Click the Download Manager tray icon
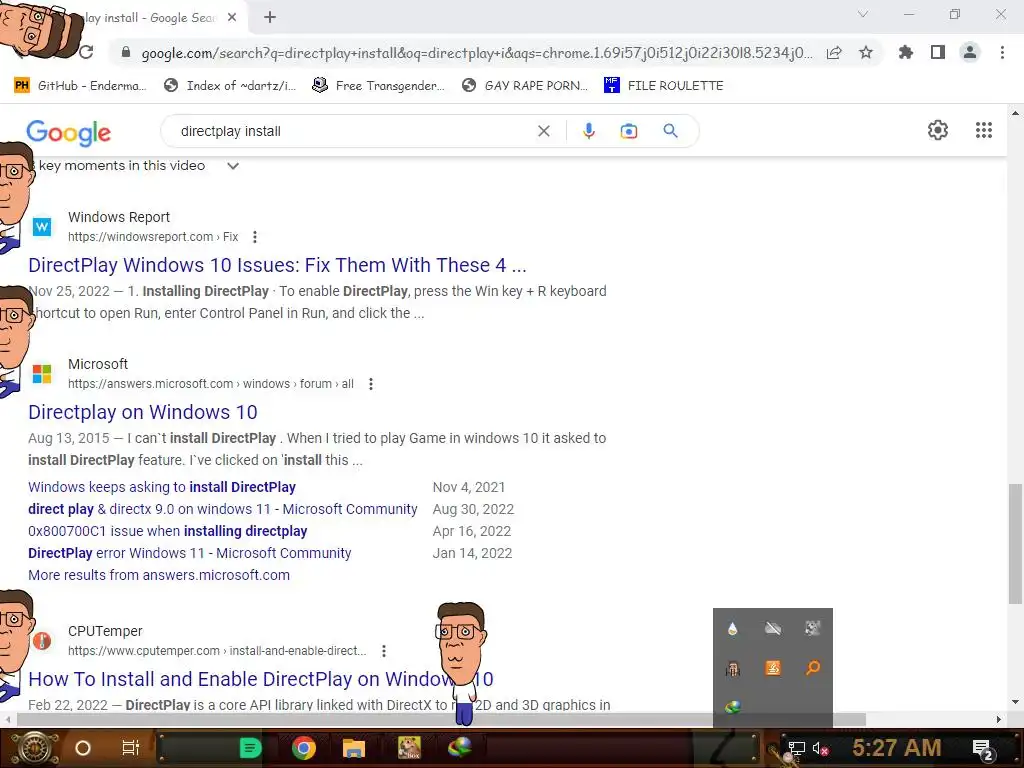1024x768 pixels. pos(732,707)
